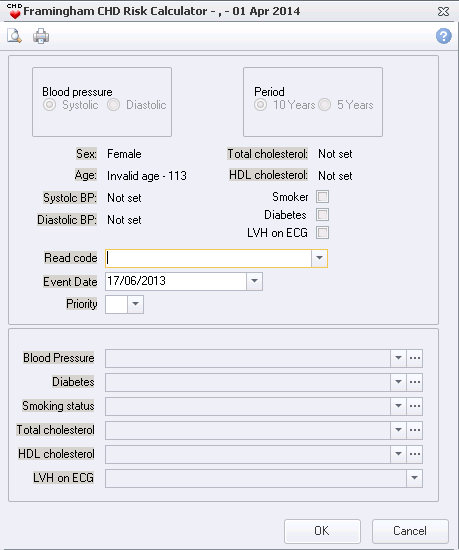Confirm with the OK button

(322, 531)
